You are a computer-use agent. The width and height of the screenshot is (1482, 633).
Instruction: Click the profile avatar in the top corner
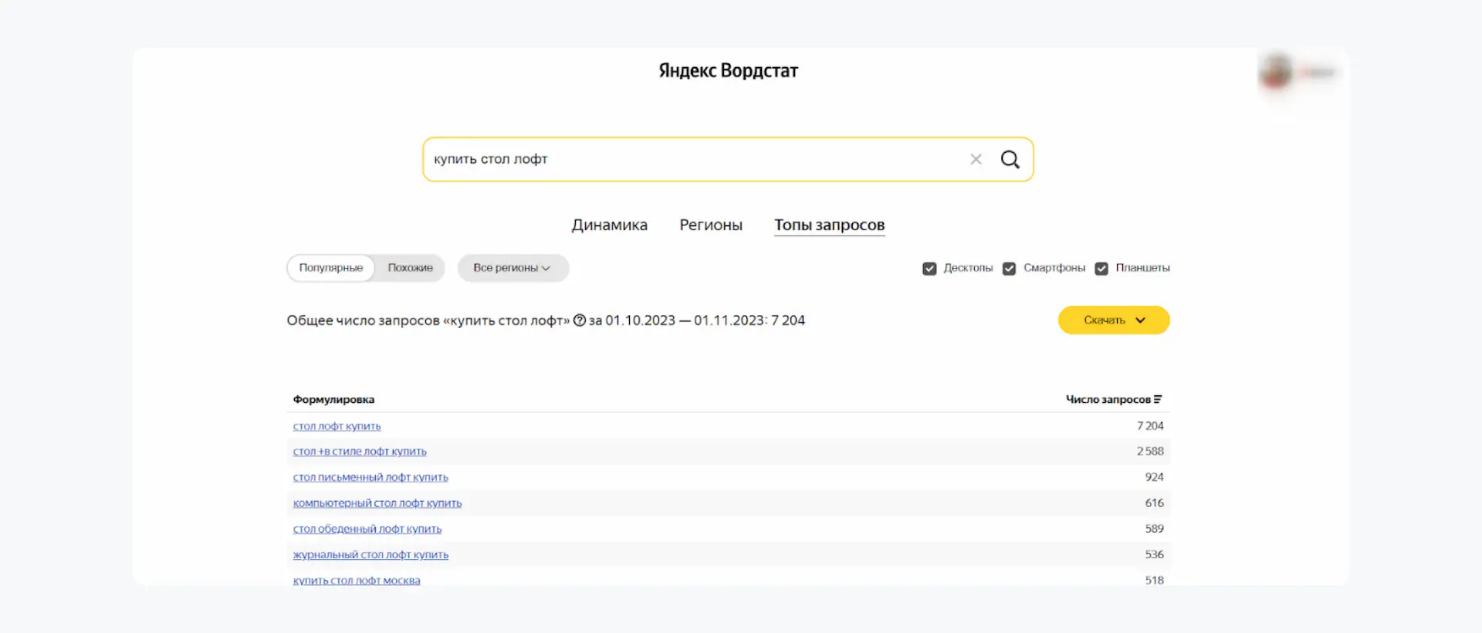[x=1275, y=70]
